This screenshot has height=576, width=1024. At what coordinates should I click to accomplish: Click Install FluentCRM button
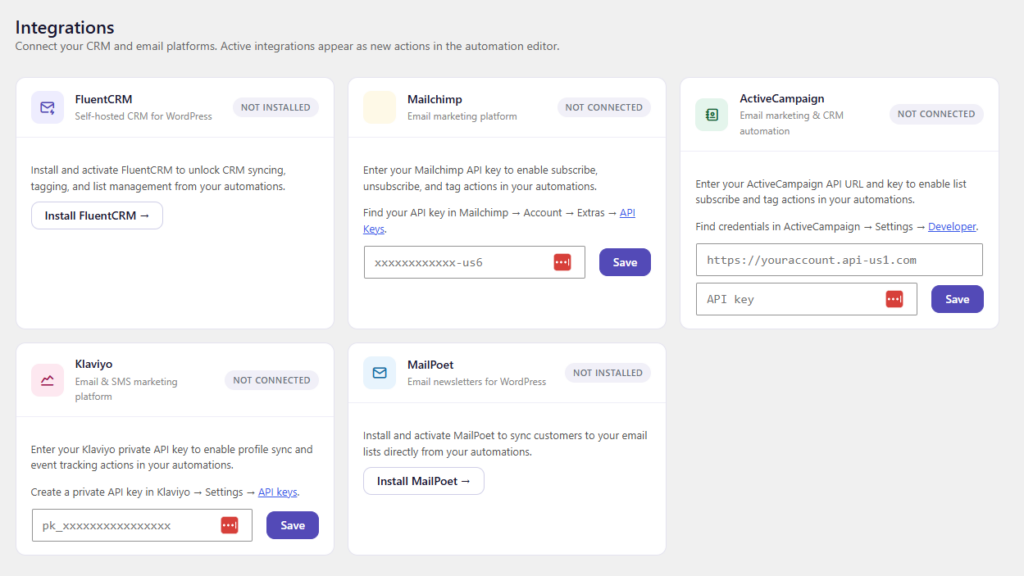pos(97,216)
